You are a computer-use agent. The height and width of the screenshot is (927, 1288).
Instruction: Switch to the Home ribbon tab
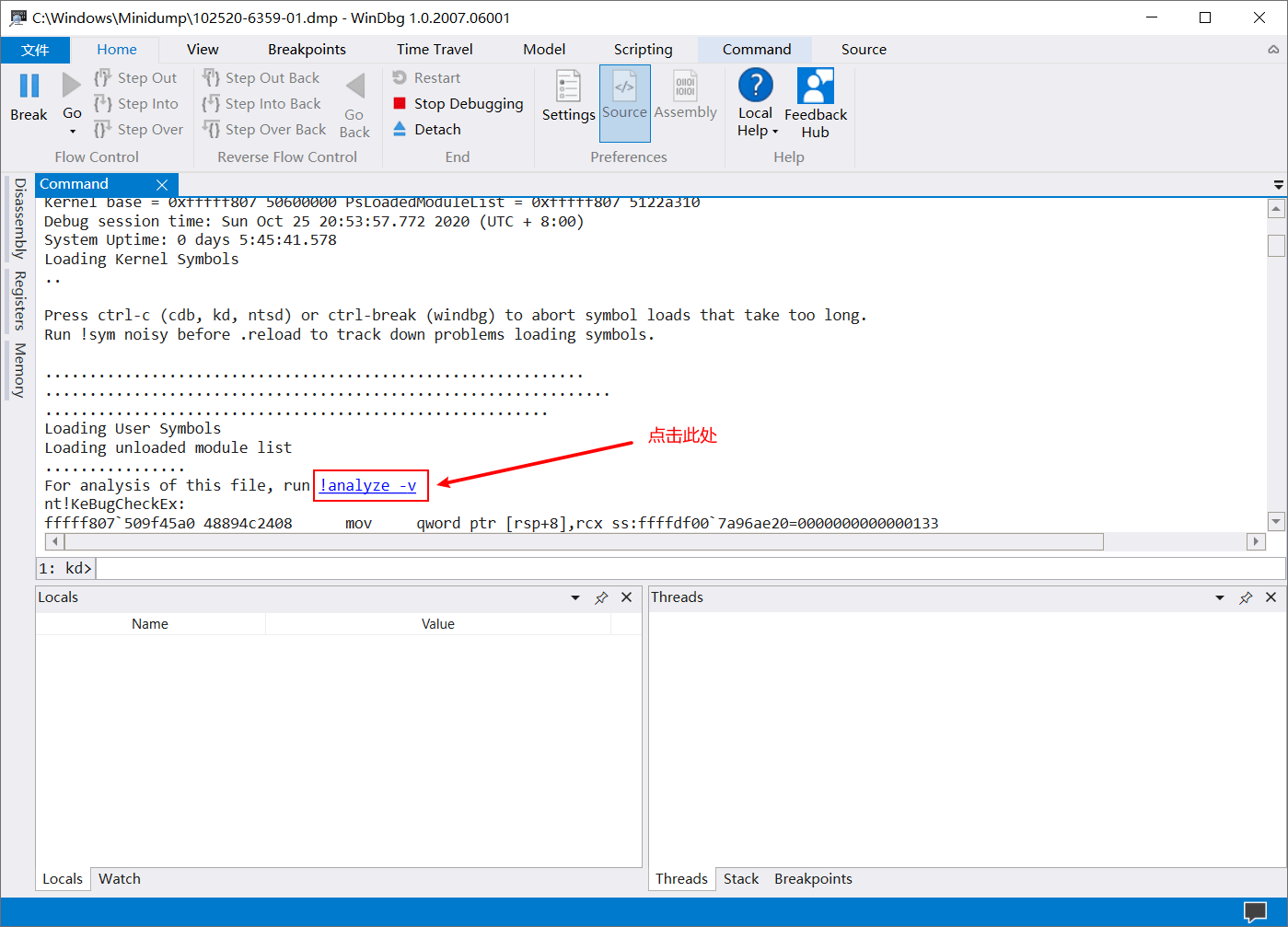click(117, 50)
